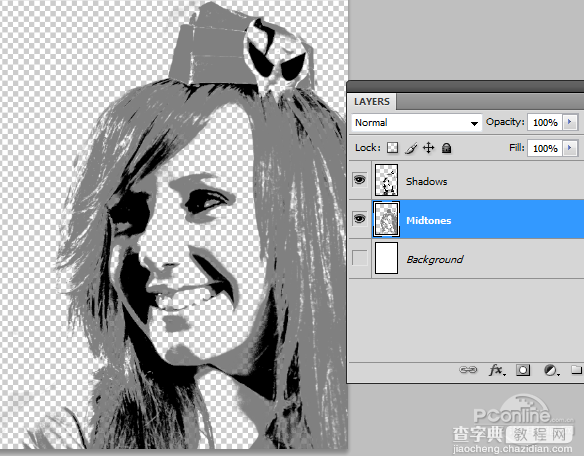584x456 pixels.
Task: Click the new group folder icon
Action: tap(576, 370)
